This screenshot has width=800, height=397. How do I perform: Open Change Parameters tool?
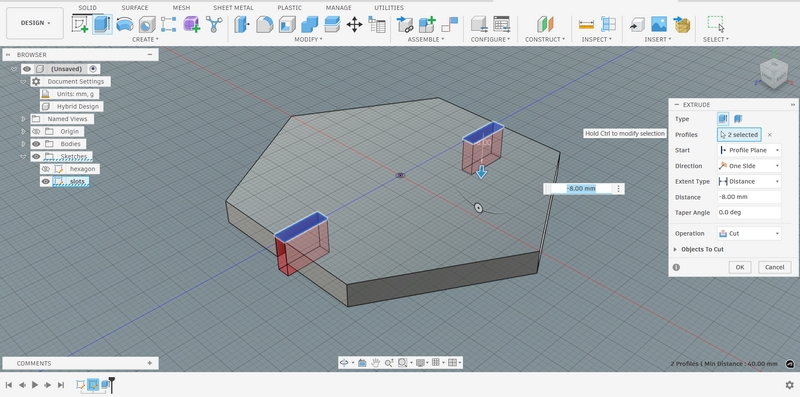click(x=377, y=24)
